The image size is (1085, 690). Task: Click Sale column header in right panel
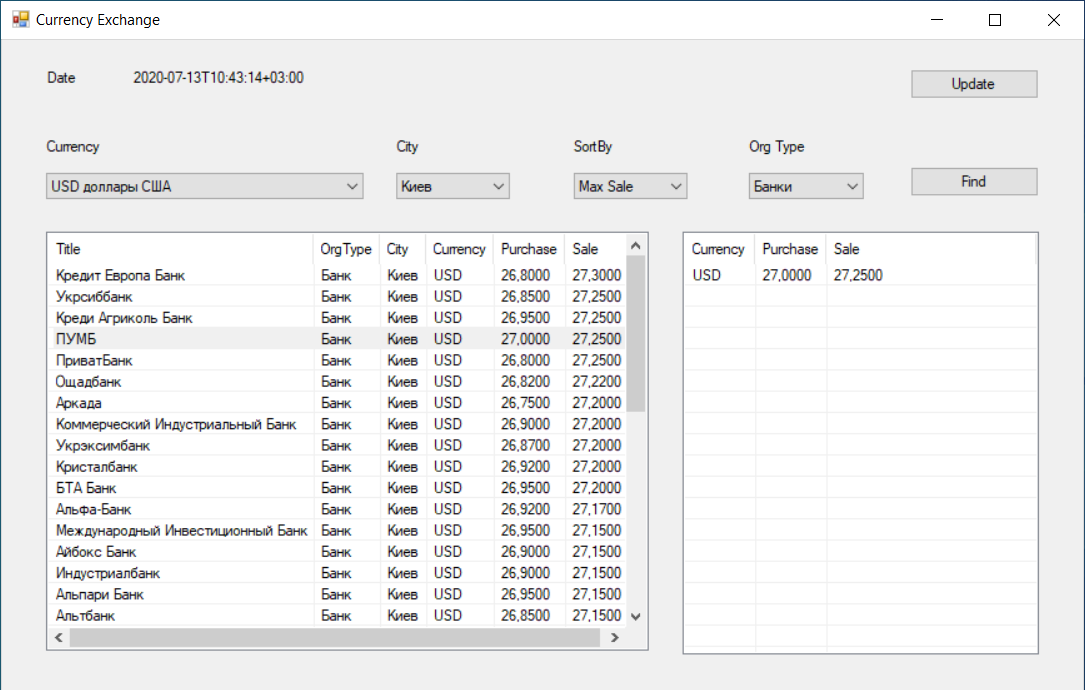tap(930, 249)
